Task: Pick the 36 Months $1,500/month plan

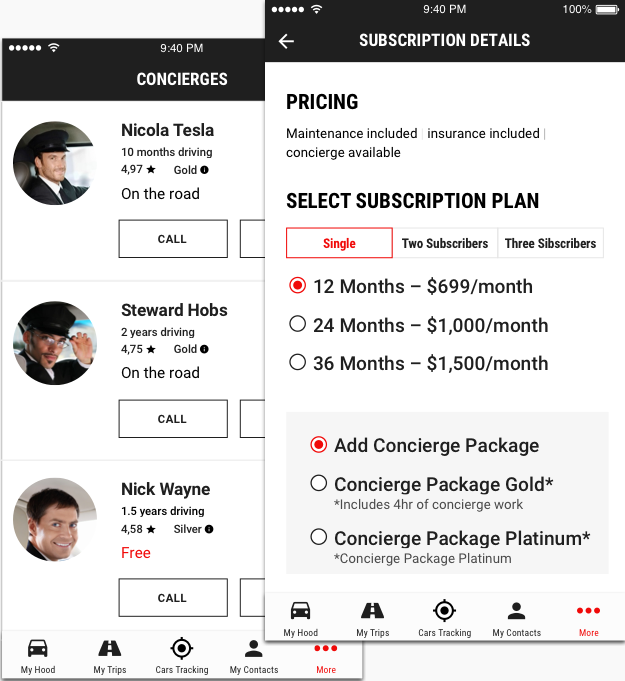Action: tap(297, 362)
